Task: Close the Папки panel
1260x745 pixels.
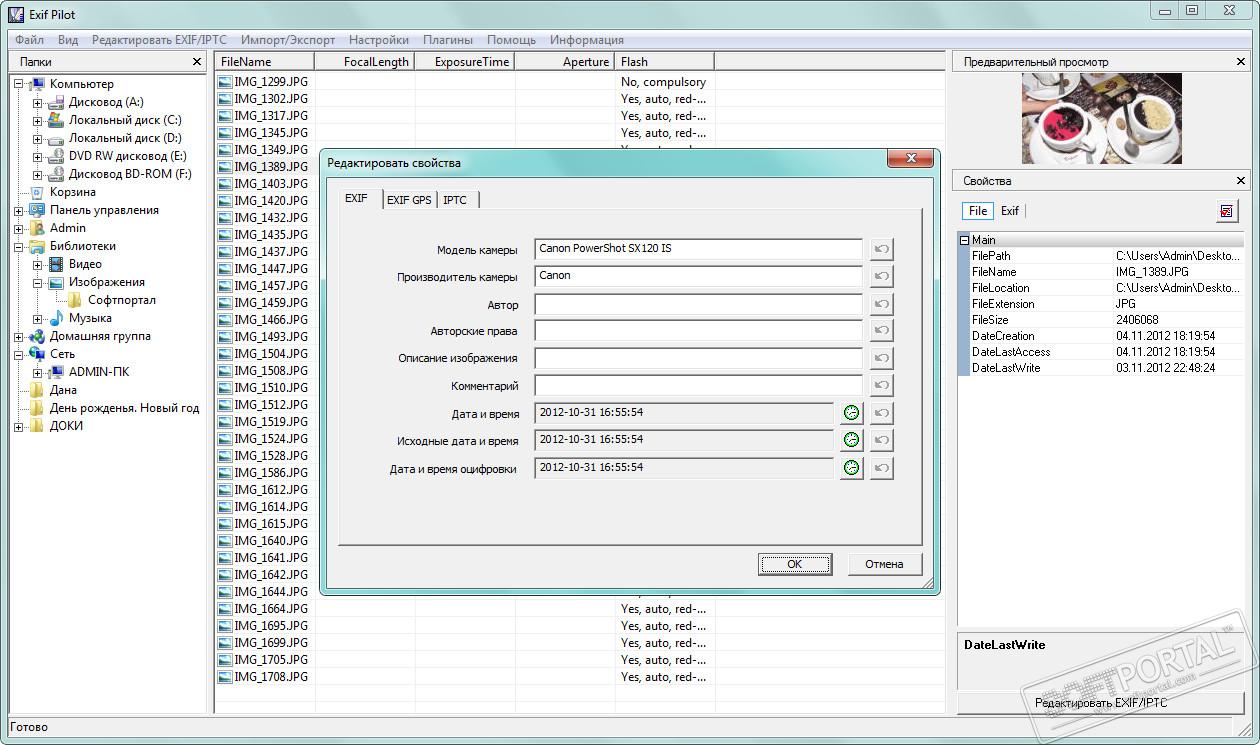Action: [197, 62]
